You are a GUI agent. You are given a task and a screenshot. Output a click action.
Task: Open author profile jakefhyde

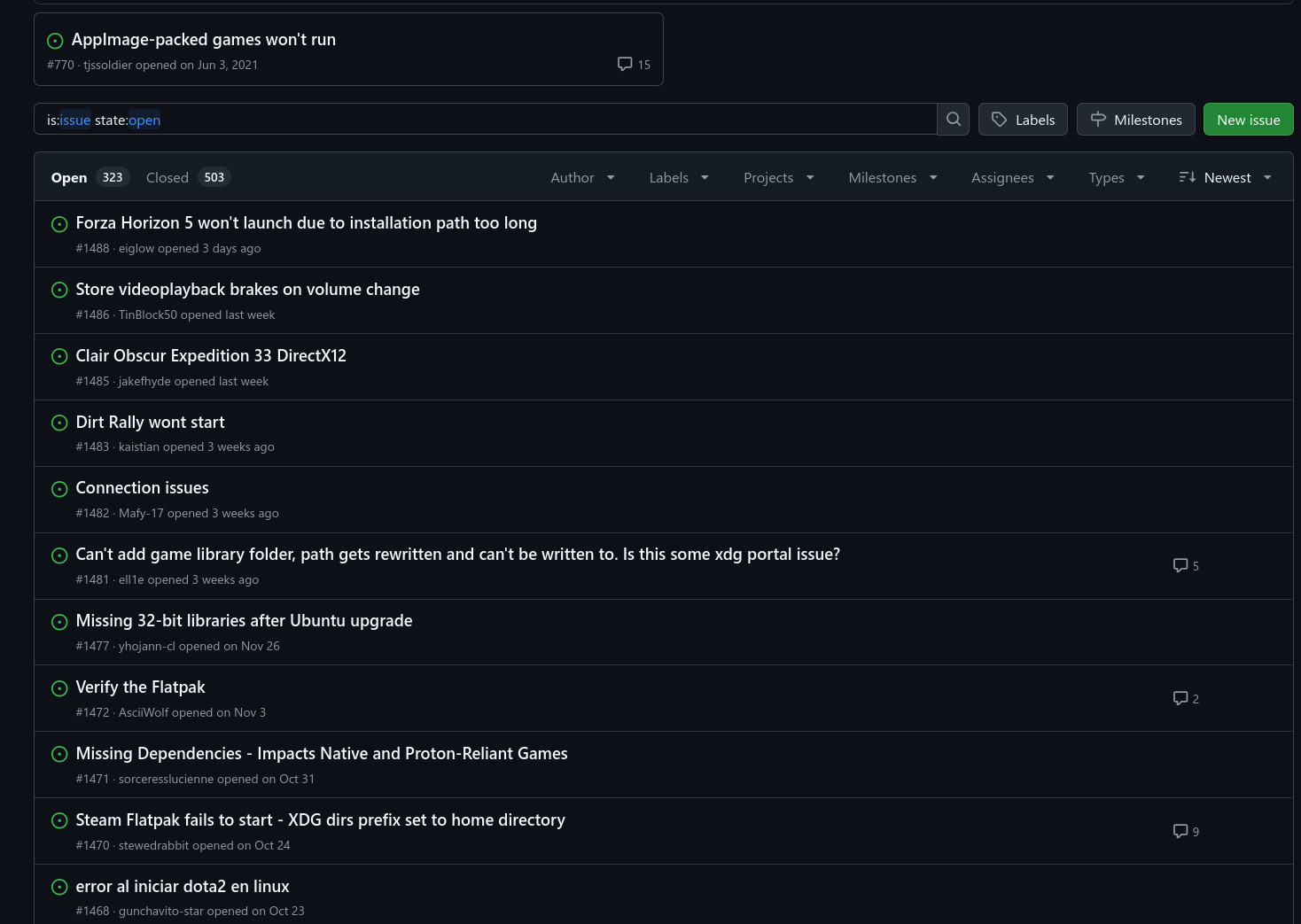coord(144,382)
